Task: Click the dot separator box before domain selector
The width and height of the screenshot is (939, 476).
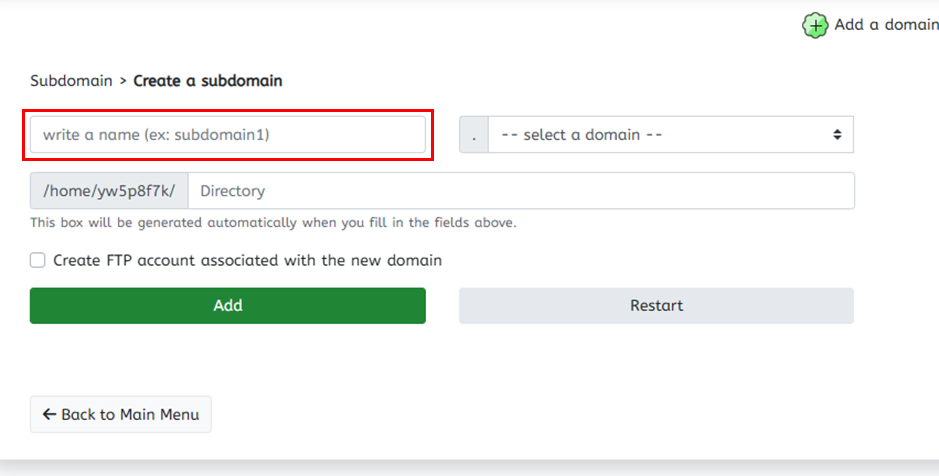Action: pyautogui.click(x=474, y=135)
